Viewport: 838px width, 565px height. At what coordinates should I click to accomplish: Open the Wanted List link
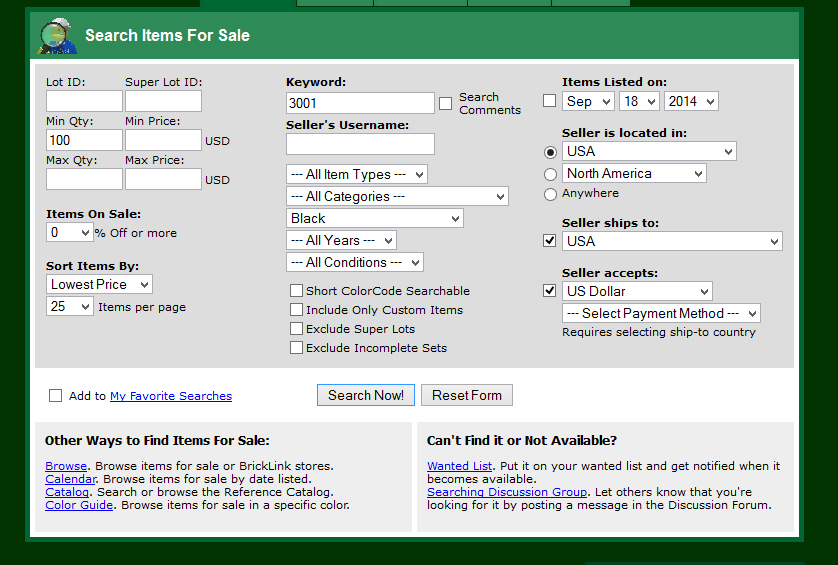460,466
